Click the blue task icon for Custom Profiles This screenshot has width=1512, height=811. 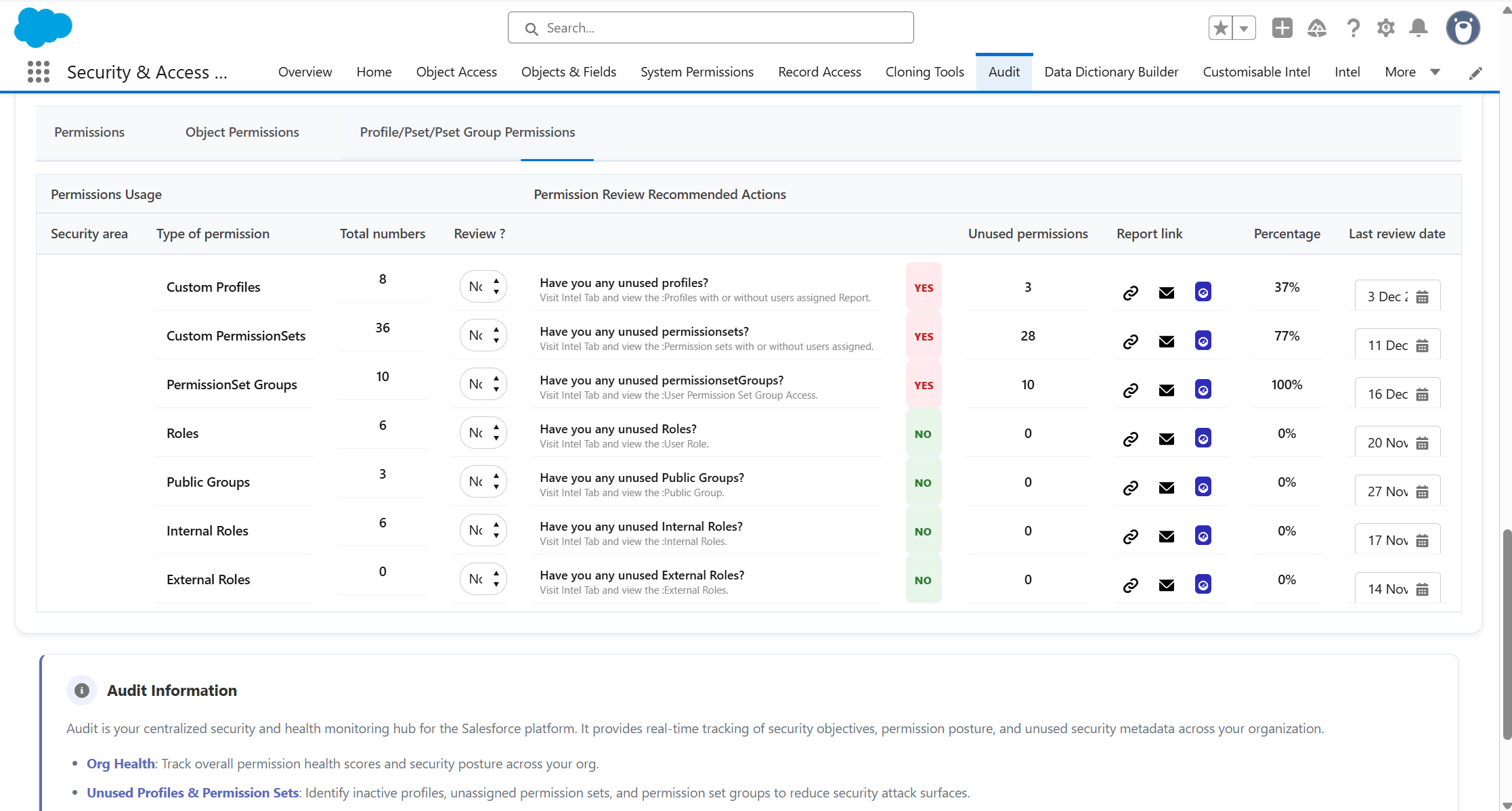point(1203,292)
